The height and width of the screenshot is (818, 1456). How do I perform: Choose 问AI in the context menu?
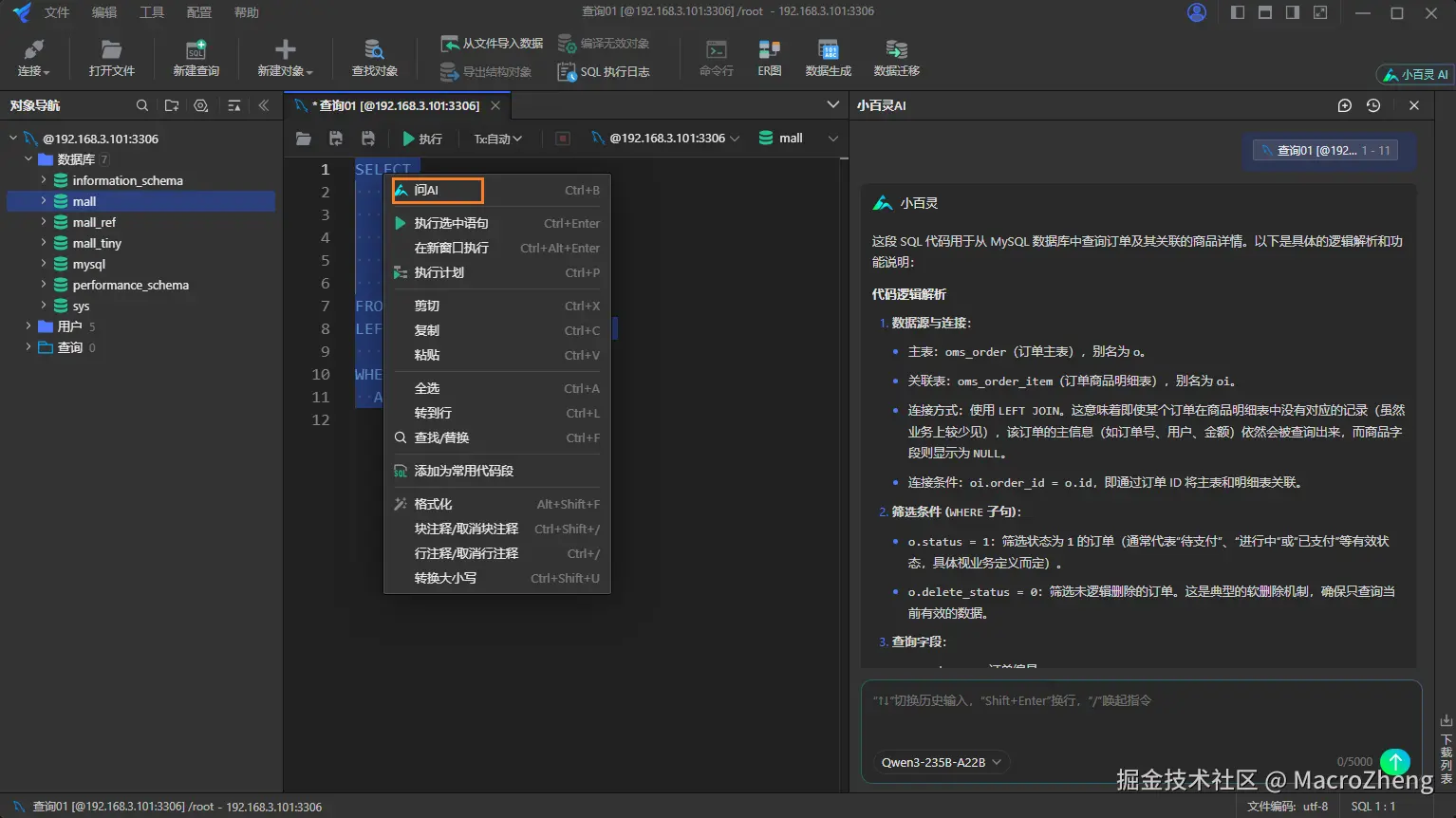tap(497, 191)
